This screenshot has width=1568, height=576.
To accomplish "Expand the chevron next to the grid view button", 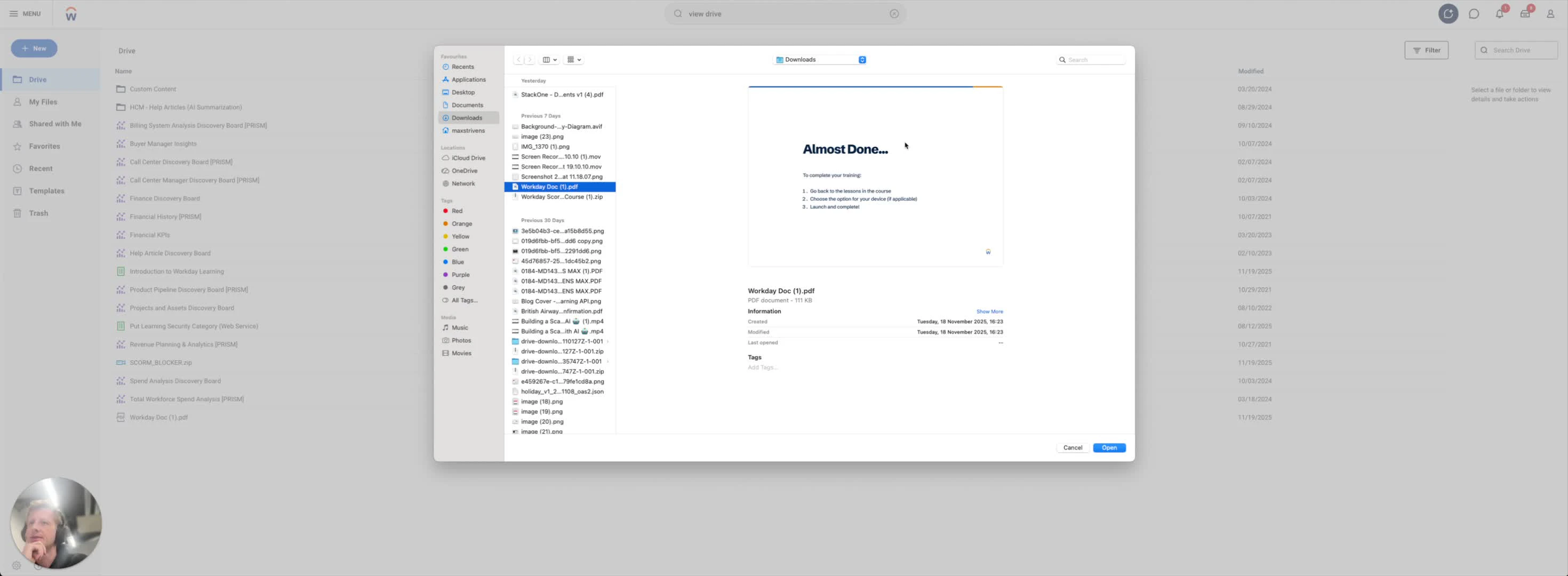I will tap(580, 59).
